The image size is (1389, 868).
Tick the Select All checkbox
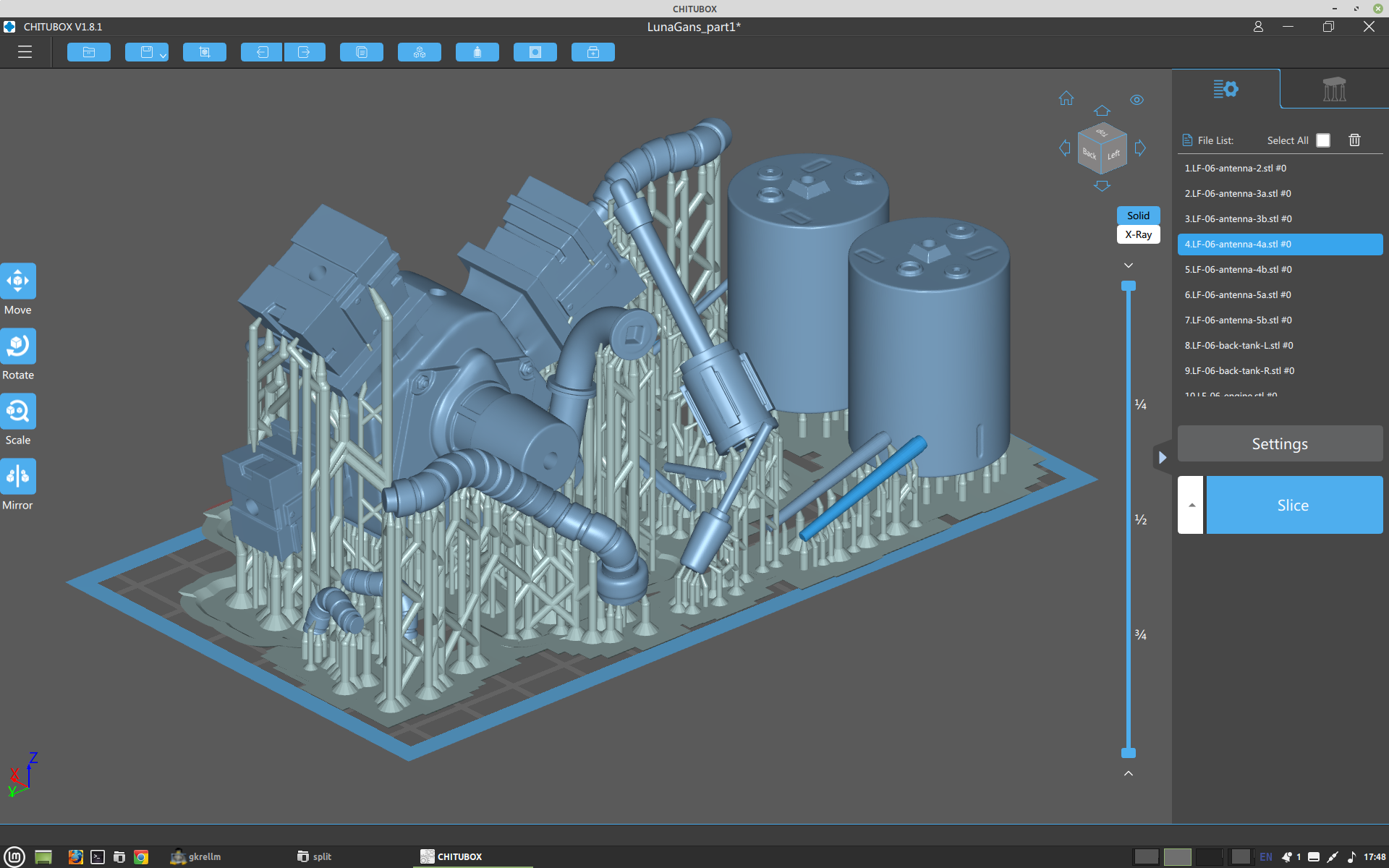click(x=1322, y=140)
